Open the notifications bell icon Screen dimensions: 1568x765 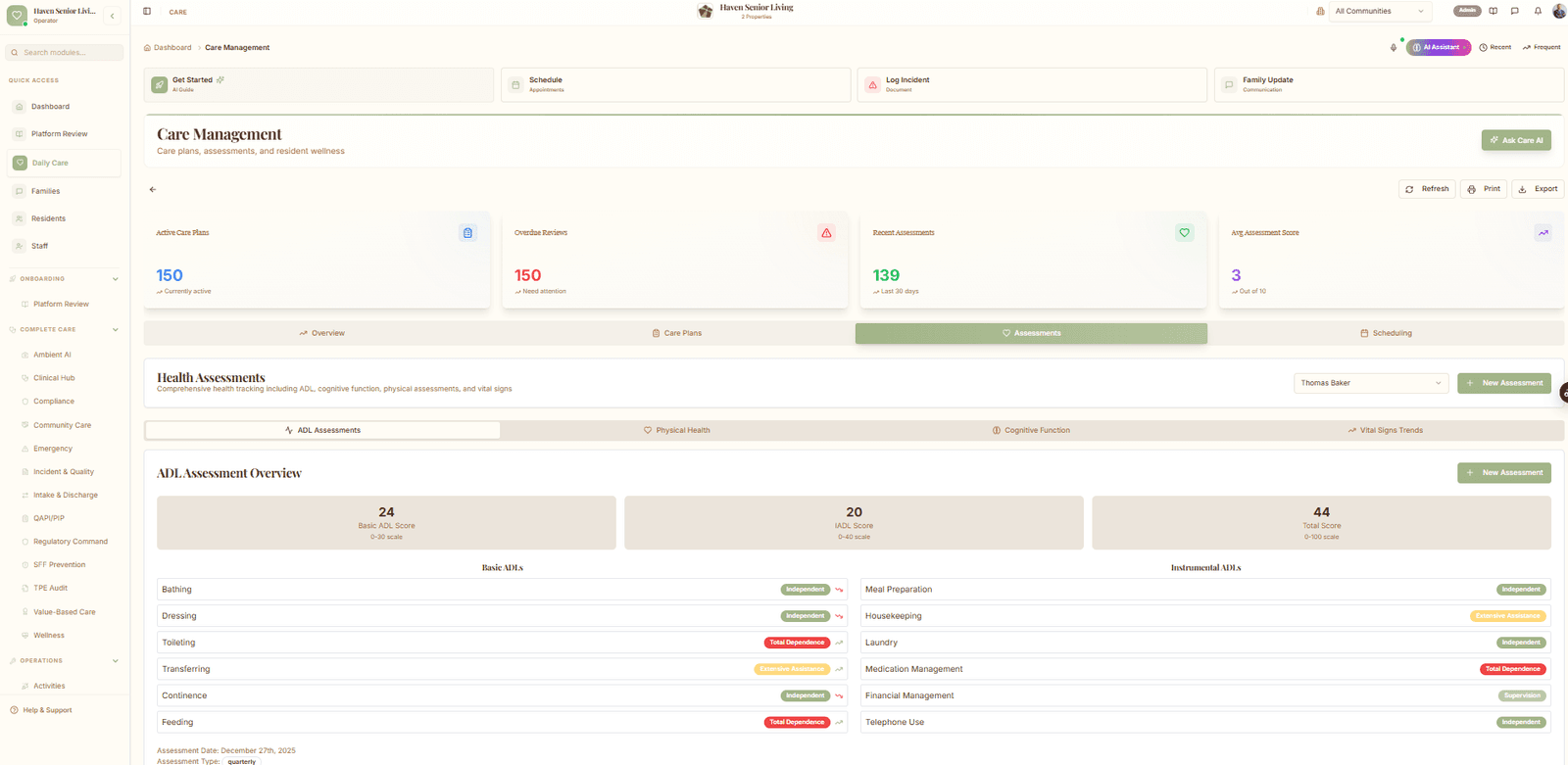point(1538,11)
